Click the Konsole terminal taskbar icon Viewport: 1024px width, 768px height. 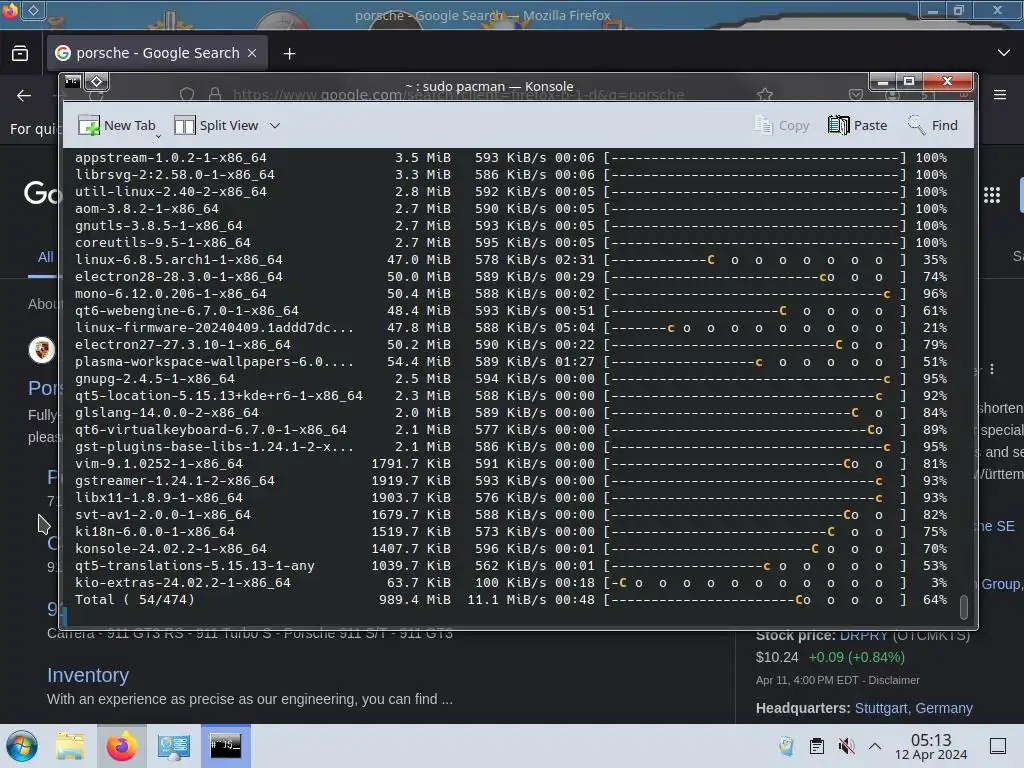click(x=226, y=746)
